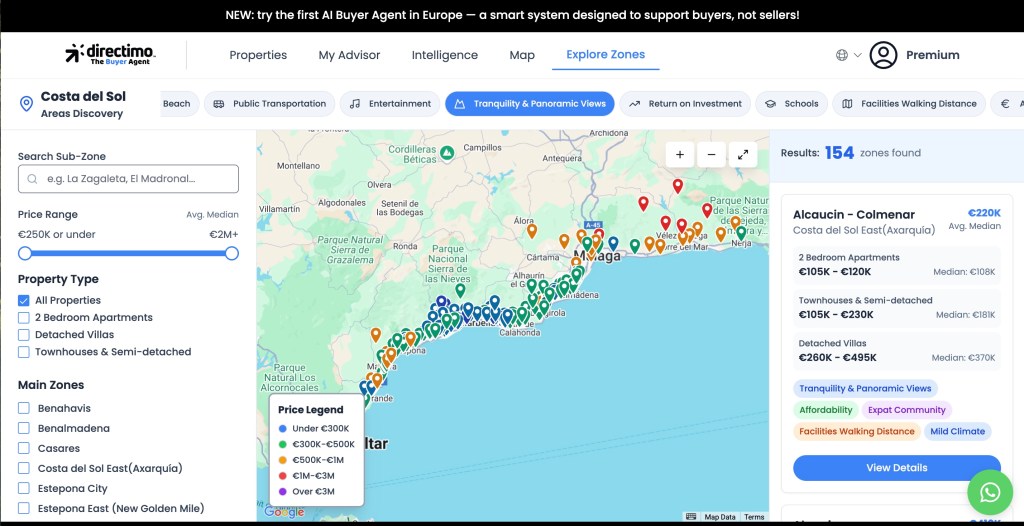Image resolution: width=1024 pixels, height=526 pixels.
Task: Open the My Advisor menu item
Action: (x=349, y=55)
